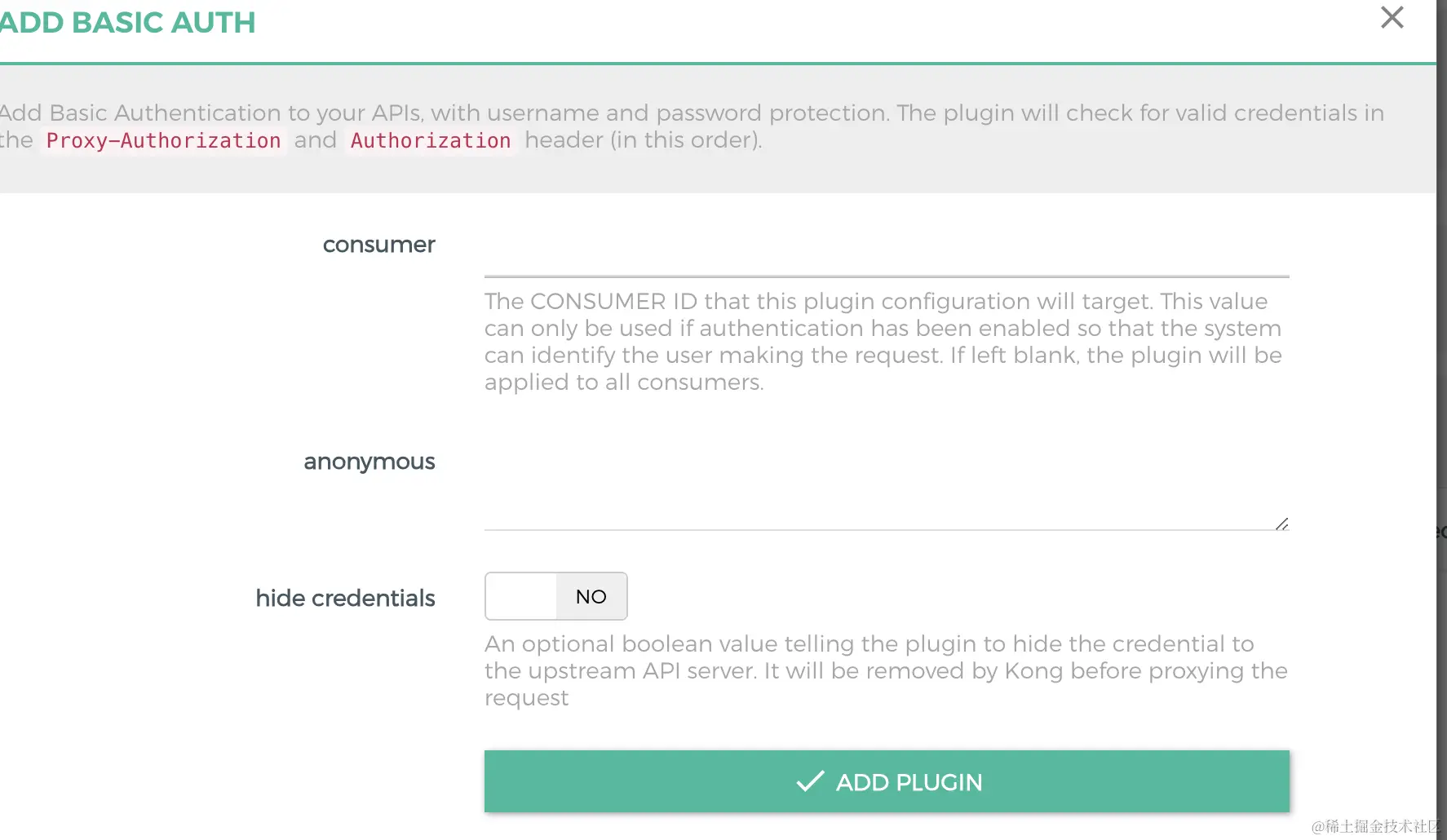Click the watermark text in bottom corner

coord(1375,826)
